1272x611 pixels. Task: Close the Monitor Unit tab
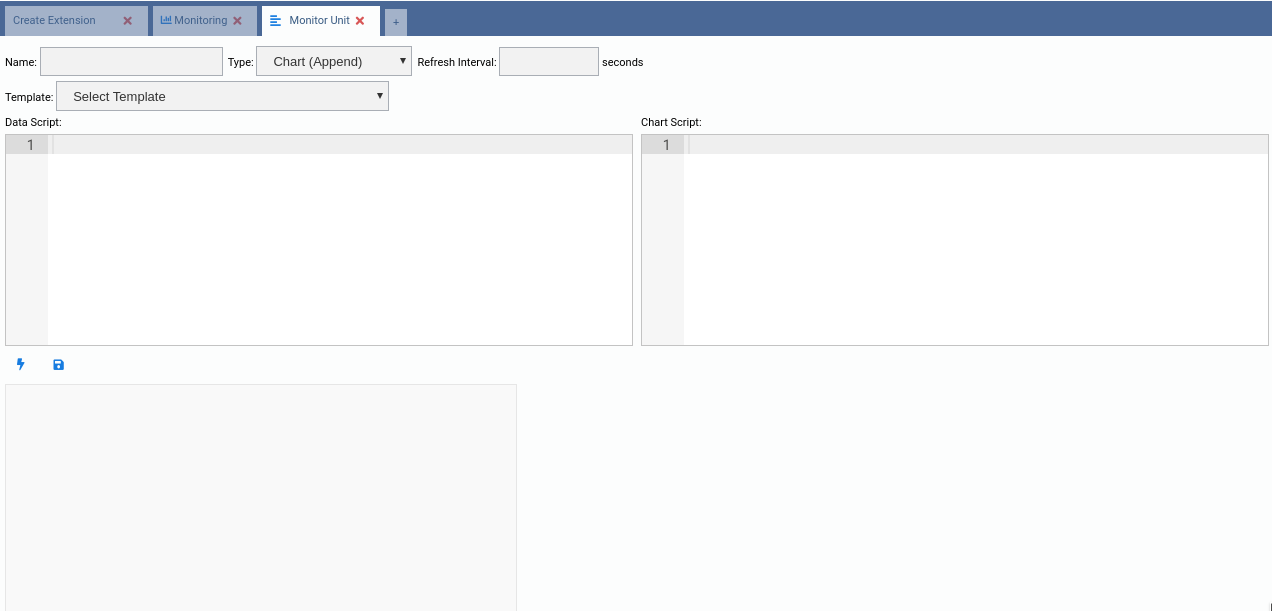360,21
